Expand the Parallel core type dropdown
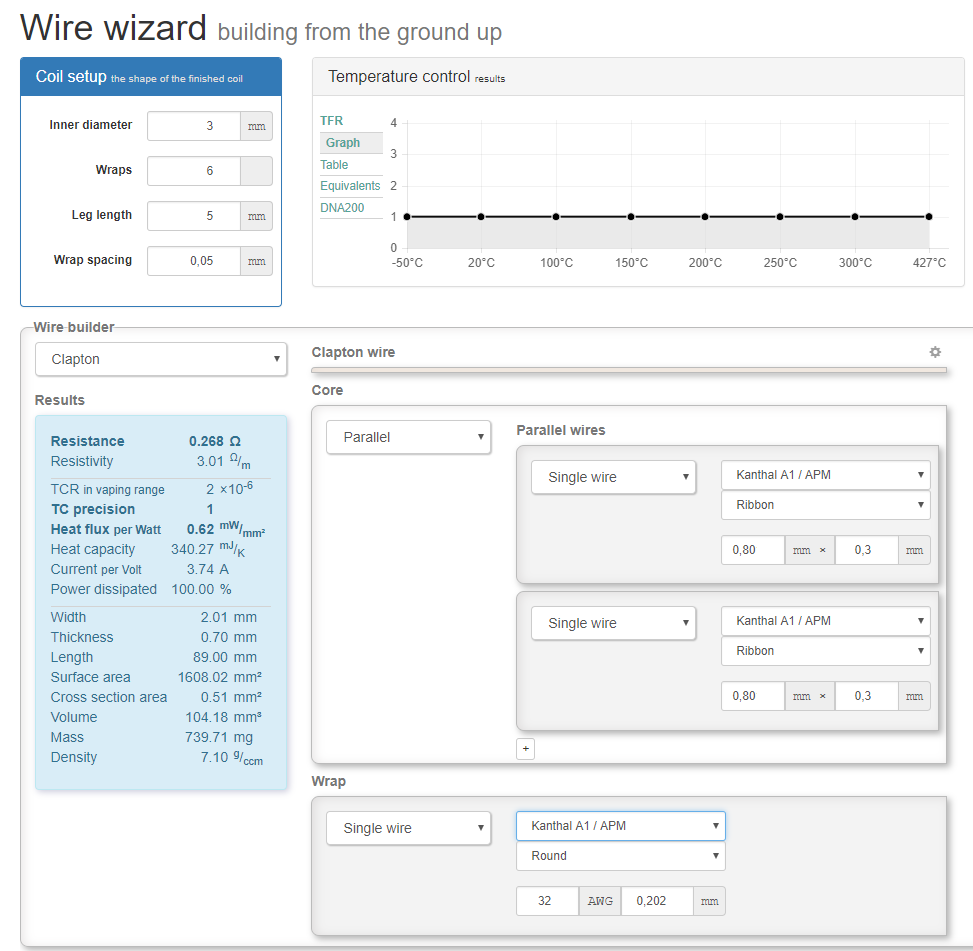Image resolution: width=973 pixels, height=951 pixels. [408, 438]
